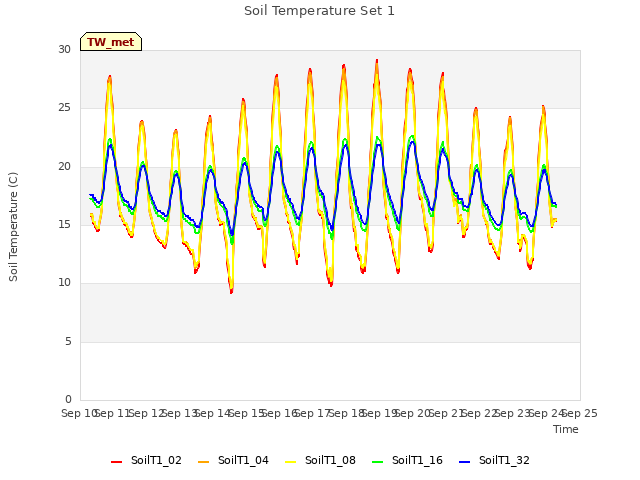Toggle the SoilT1_04 legend entry
This screenshot has width=640, height=480.
point(233,460)
